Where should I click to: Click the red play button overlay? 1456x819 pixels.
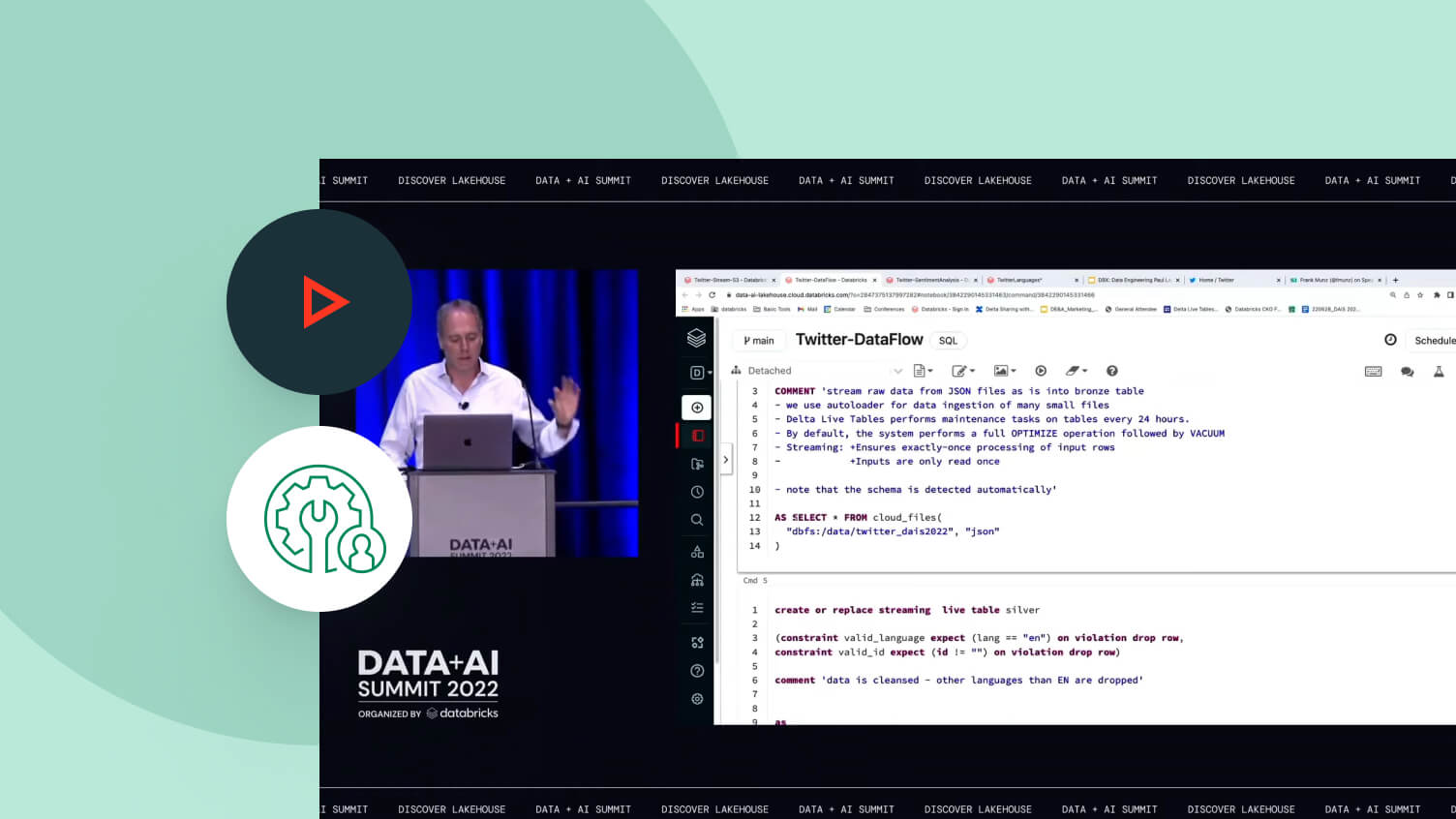[x=323, y=302]
